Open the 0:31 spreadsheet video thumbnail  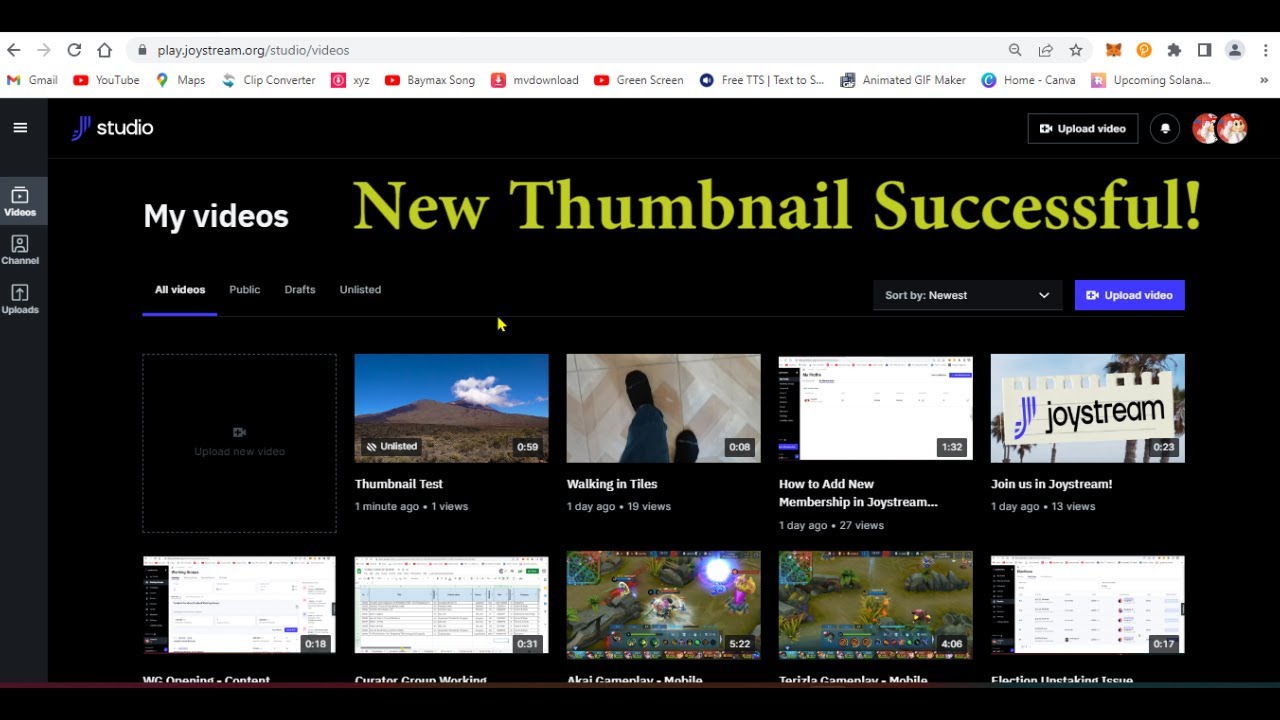coord(451,605)
